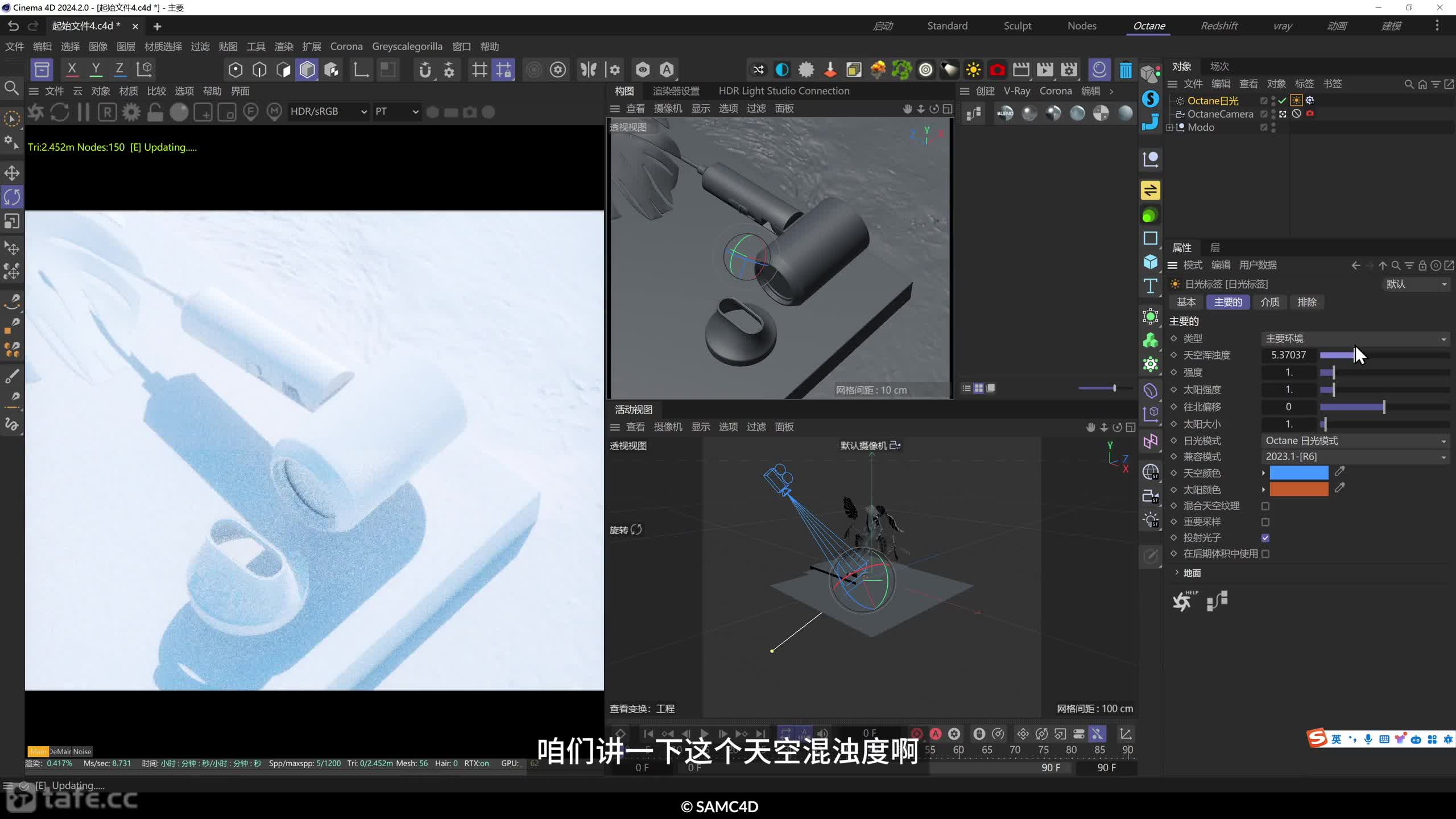The width and height of the screenshot is (1456, 819).
Task: Select the Move tool in left toolbar
Action: click(x=12, y=173)
